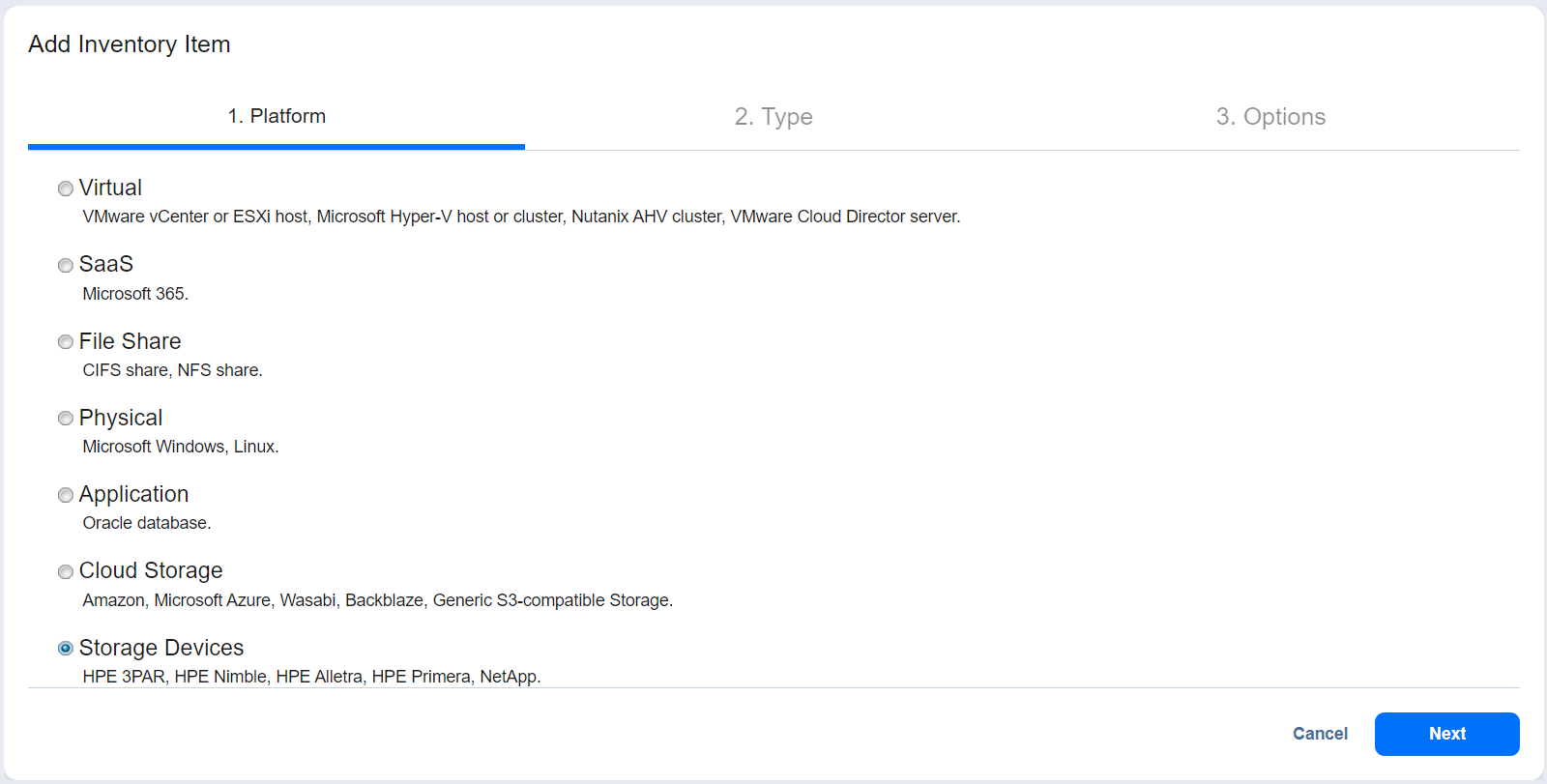Click the HPE 3PAR, HPE Nimble description

311,677
